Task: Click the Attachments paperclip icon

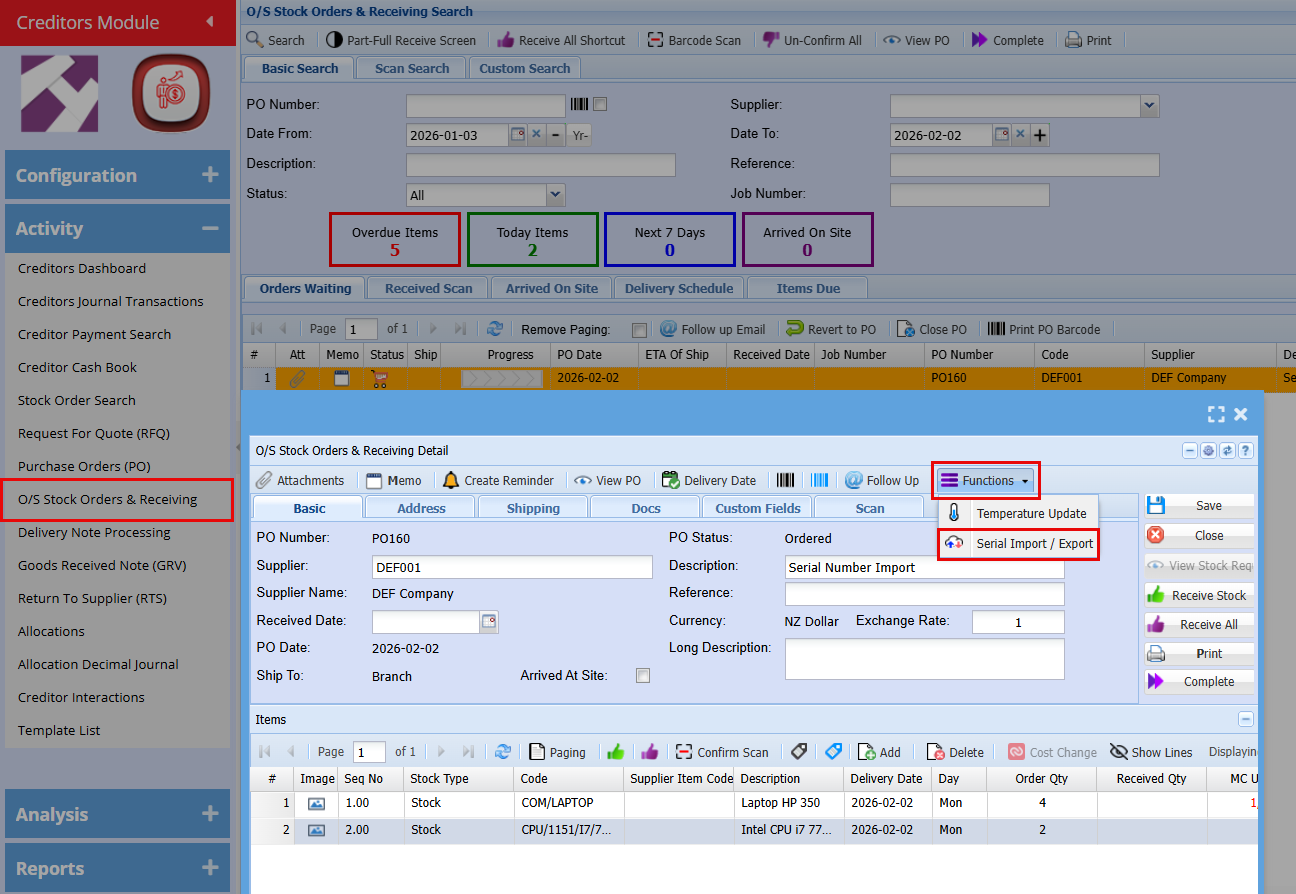Action: tap(264, 481)
